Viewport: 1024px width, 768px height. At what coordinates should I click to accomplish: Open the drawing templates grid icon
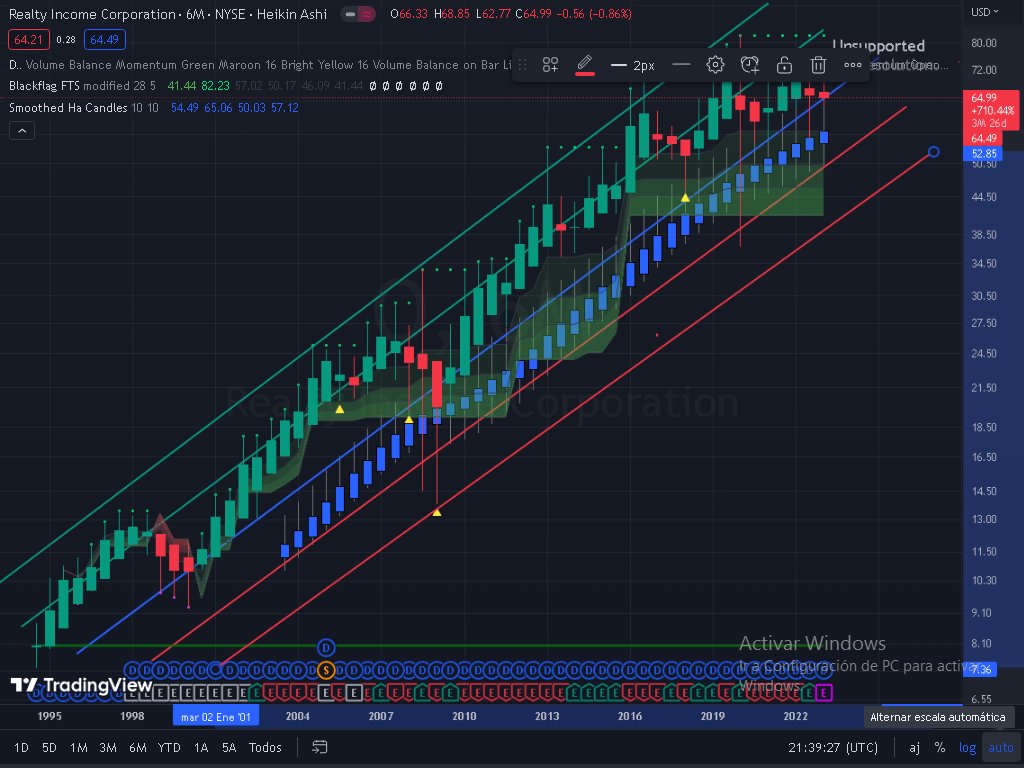coord(550,65)
